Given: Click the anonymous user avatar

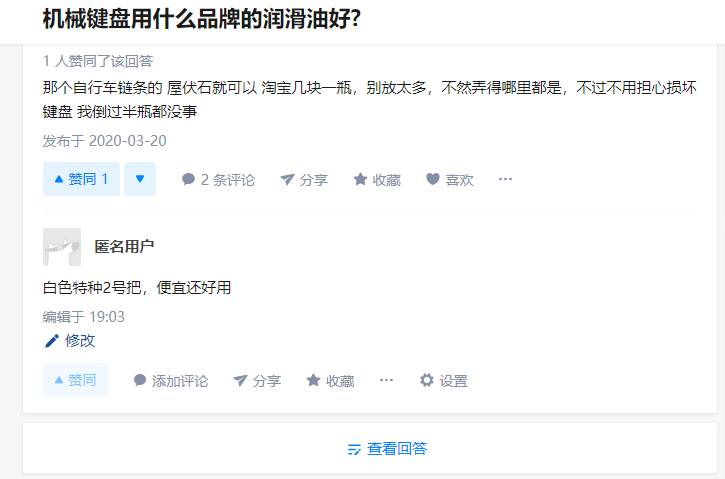Looking at the screenshot, I should point(62,246).
